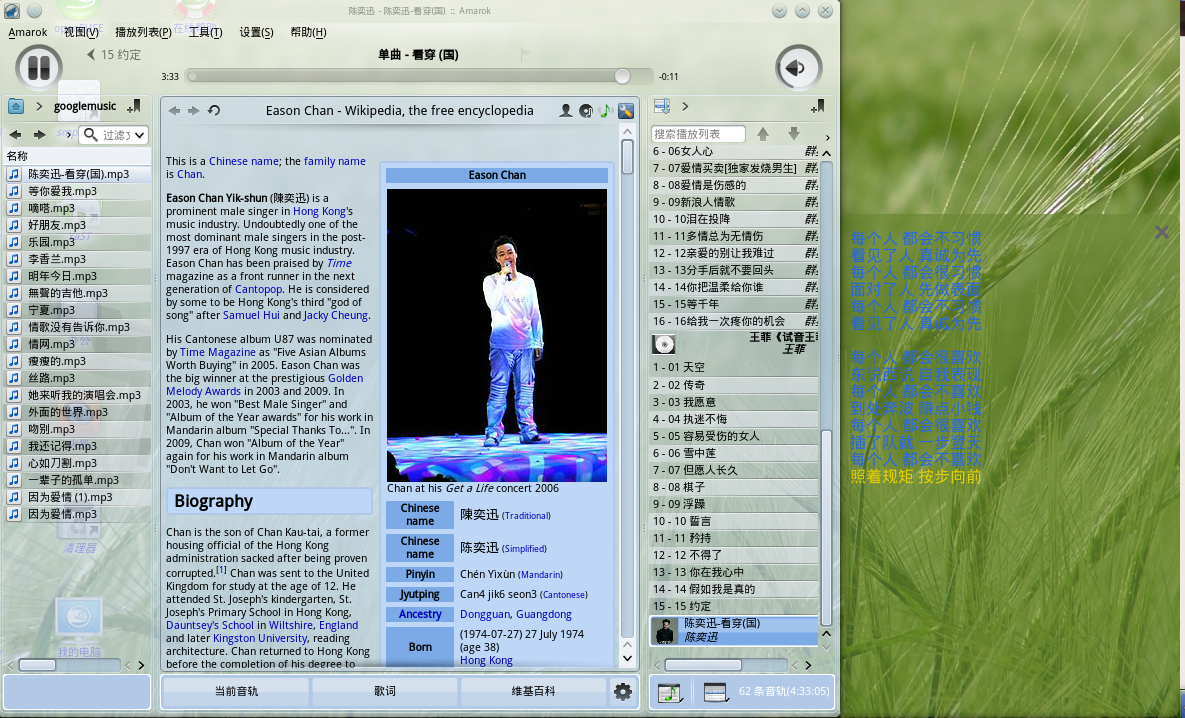This screenshot has height=718, width=1185.
Task: Go back in the file browser
Action: click(x=15, y=135)
